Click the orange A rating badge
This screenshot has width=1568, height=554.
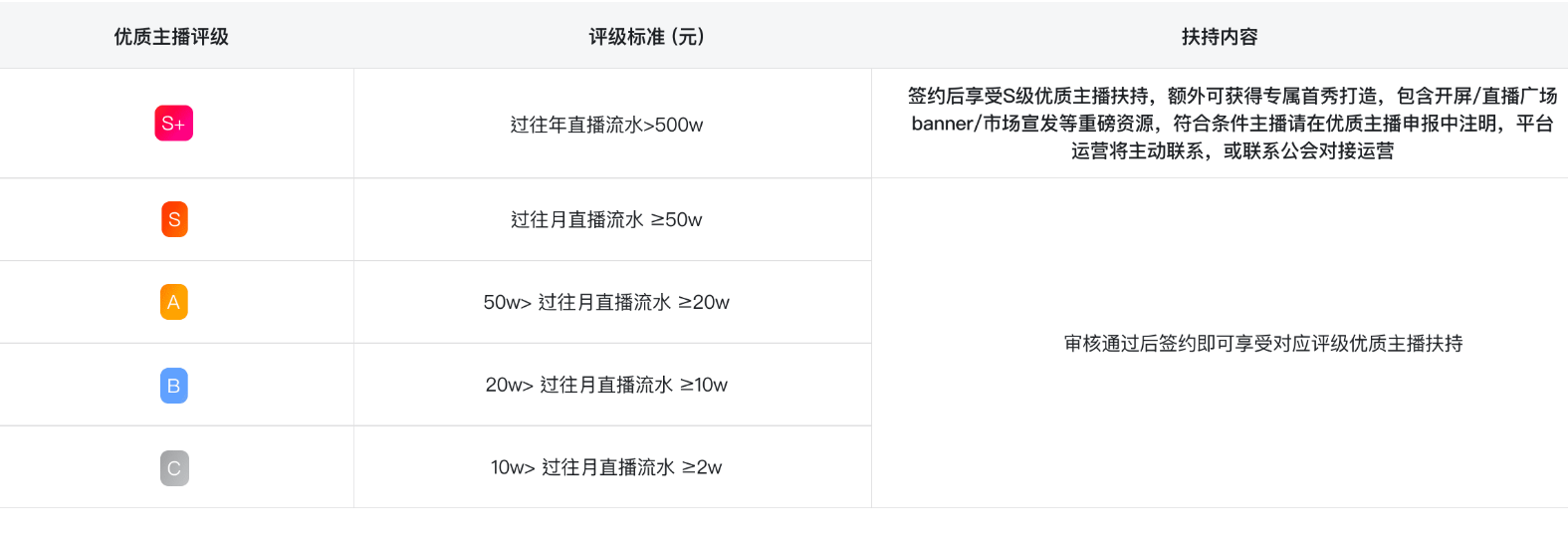coord(174,302)
